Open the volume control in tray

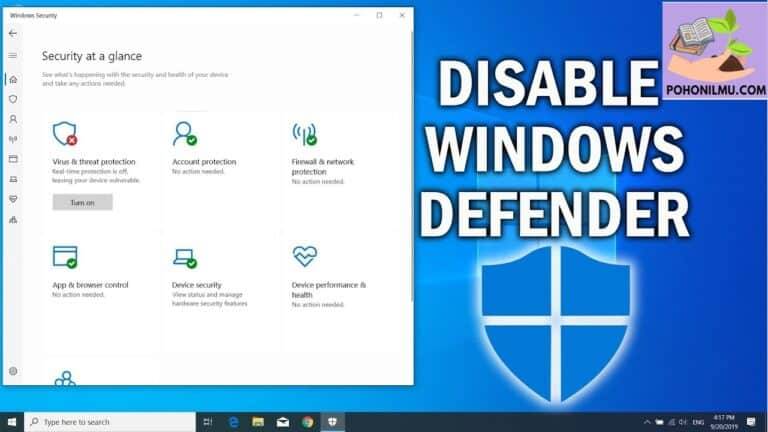click(683, 422)
